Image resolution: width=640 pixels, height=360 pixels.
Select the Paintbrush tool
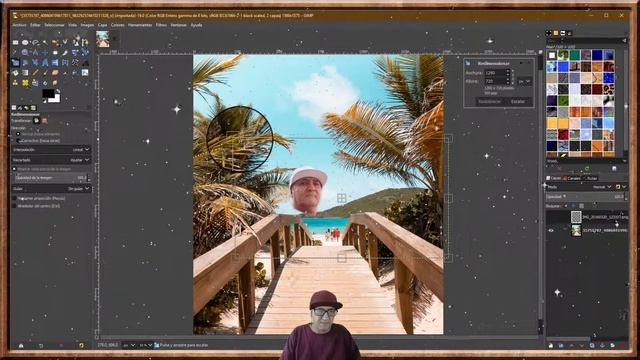[45, 73]
